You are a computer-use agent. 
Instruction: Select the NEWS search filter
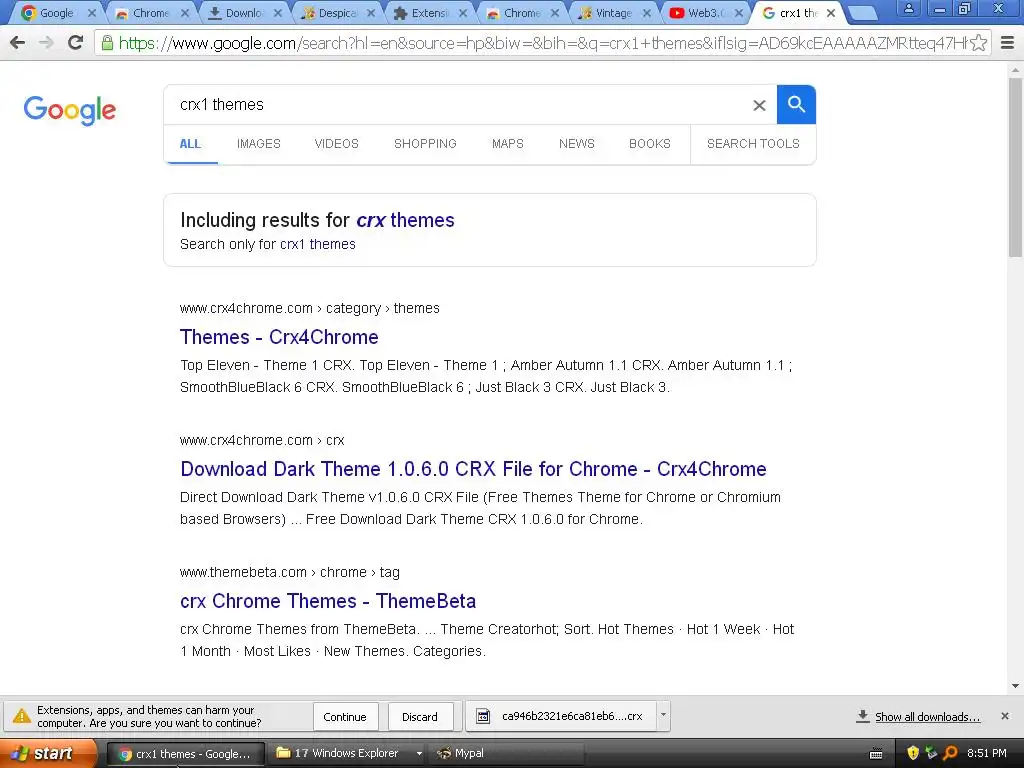577,144
